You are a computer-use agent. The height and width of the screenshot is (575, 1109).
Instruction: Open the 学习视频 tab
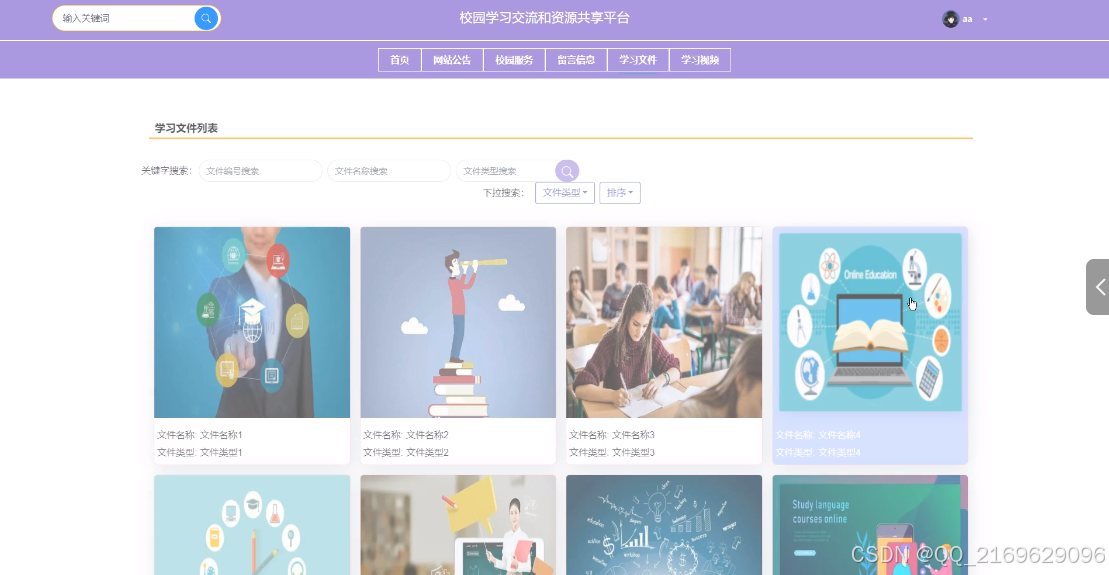[x=699, y=60]
